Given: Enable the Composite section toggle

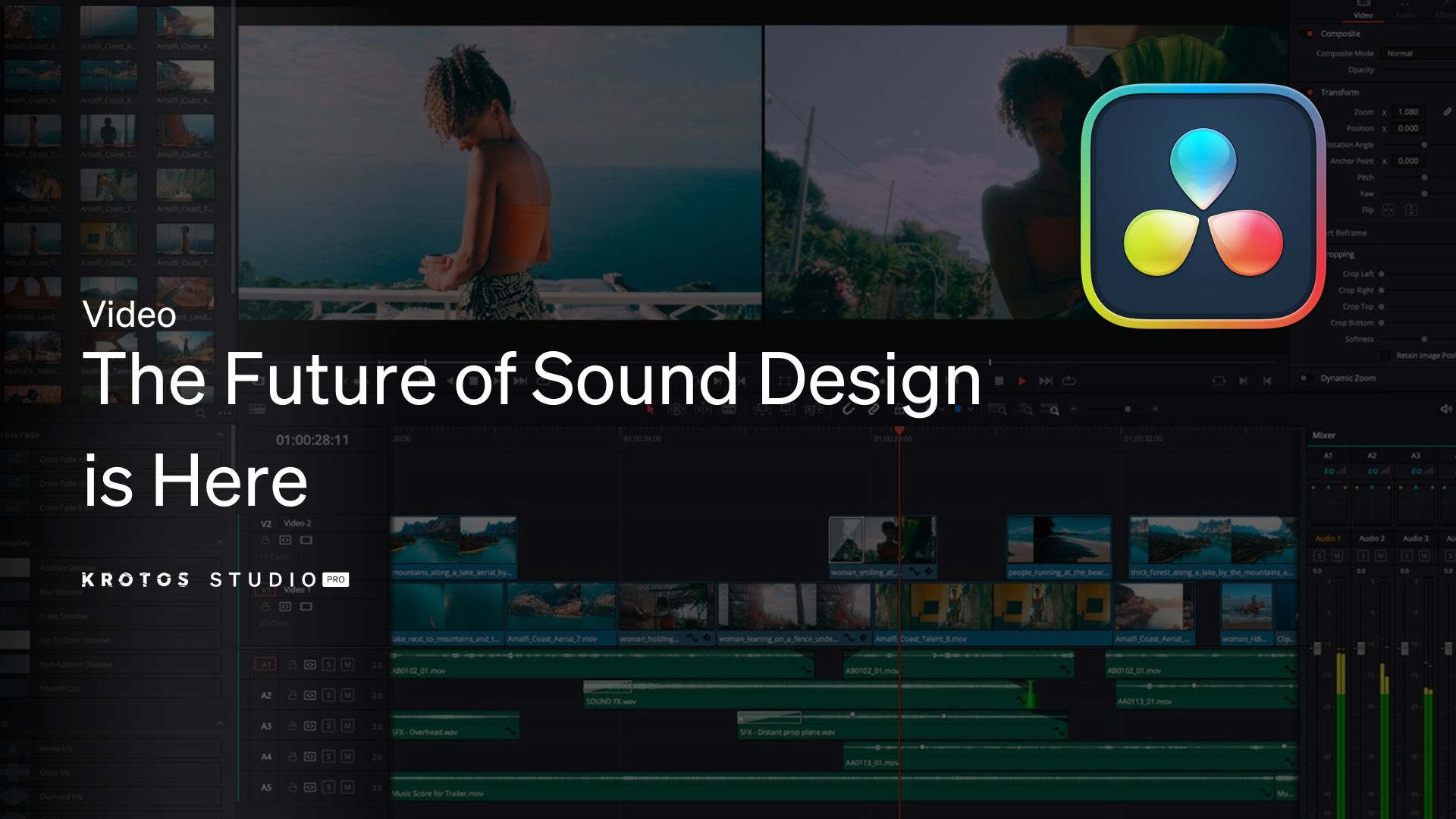Looking at the screenshot, I should click(x=1307, y=33).
